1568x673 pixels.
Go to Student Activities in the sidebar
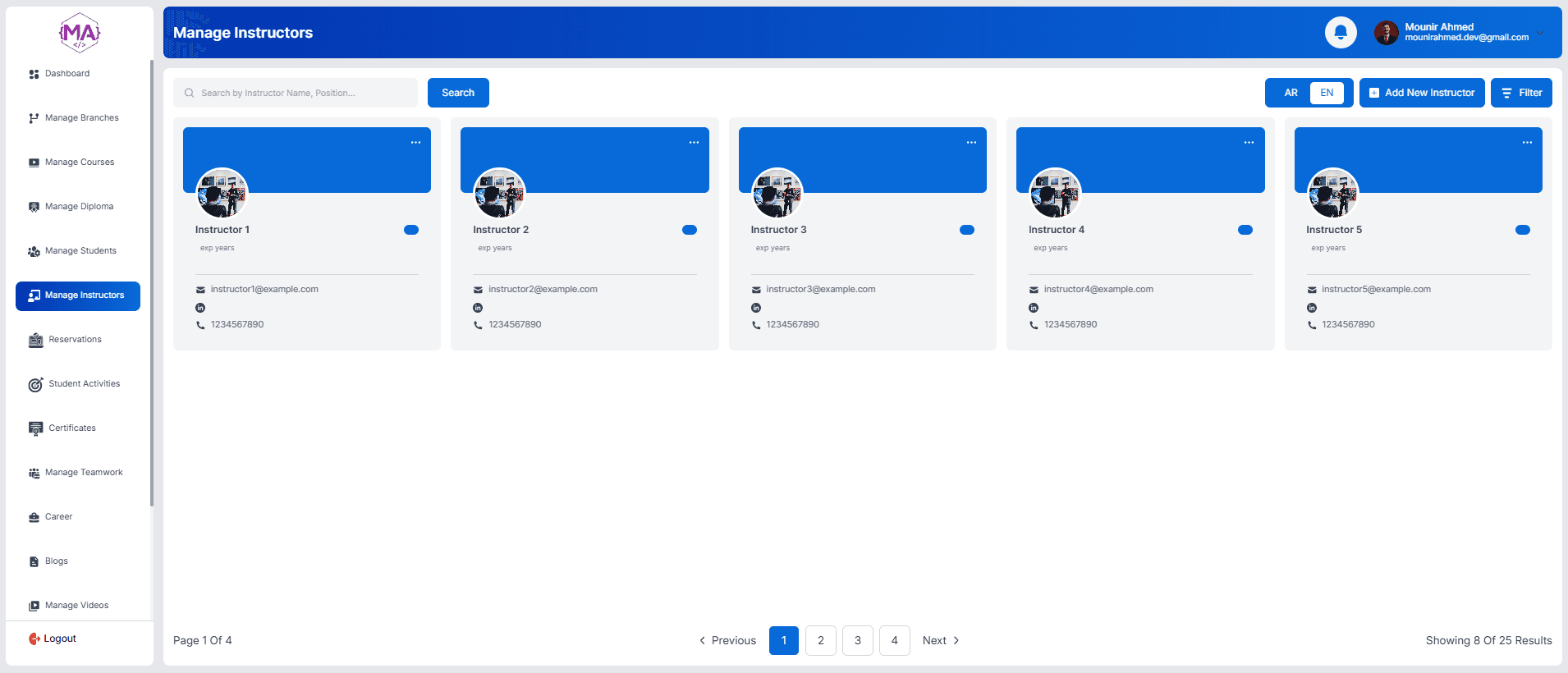[x=84, y=384]
